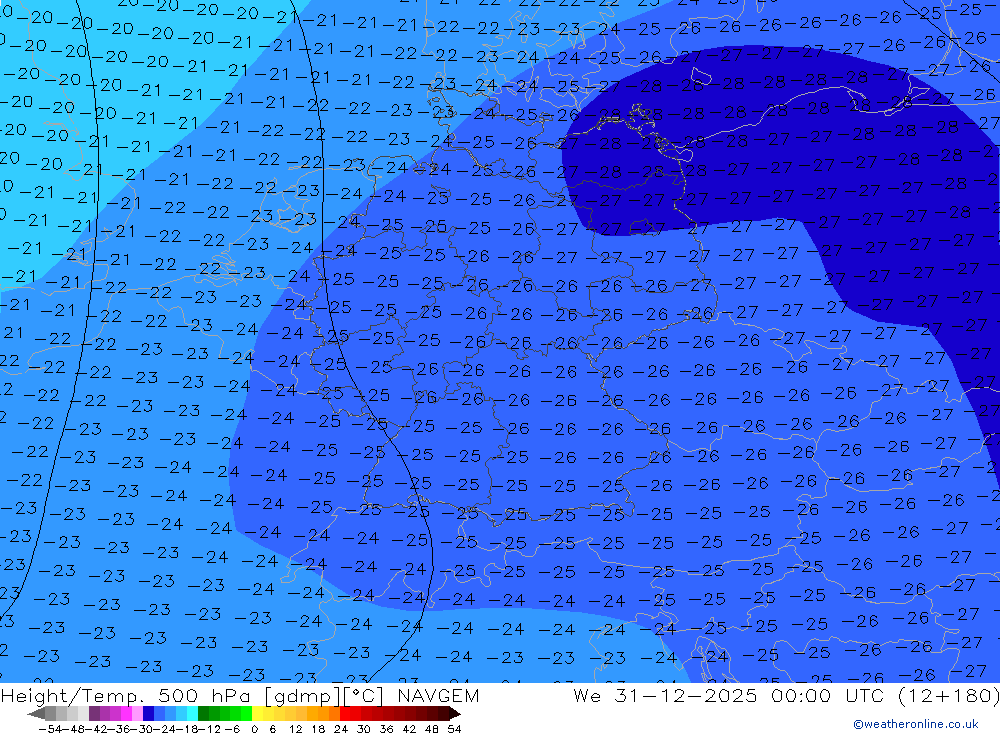1000x733 pixels.
Task: Click the [gdmp][°C] units label
Action: coord(325,695)
